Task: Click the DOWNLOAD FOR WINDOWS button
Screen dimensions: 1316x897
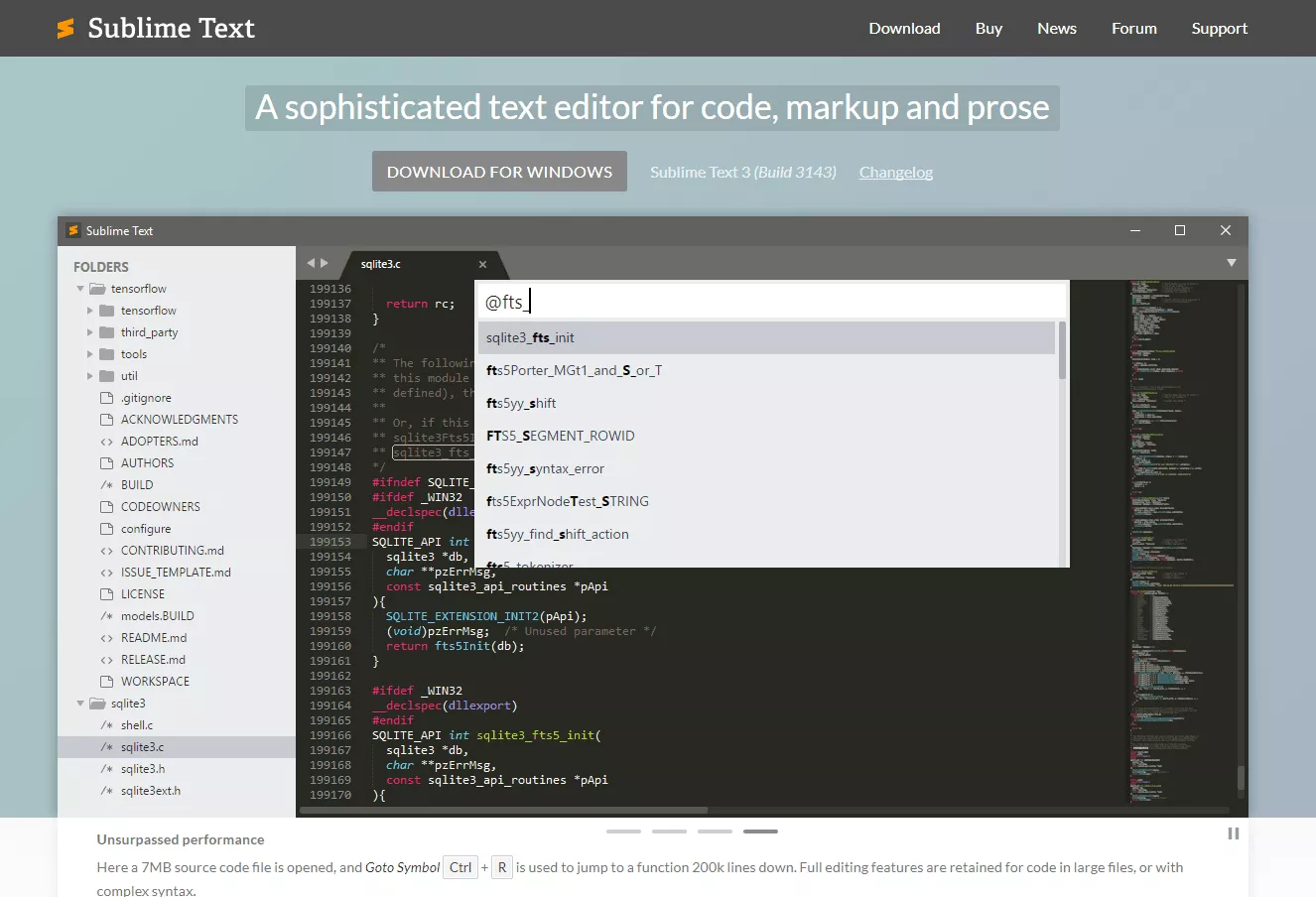Action: [499, 172]
